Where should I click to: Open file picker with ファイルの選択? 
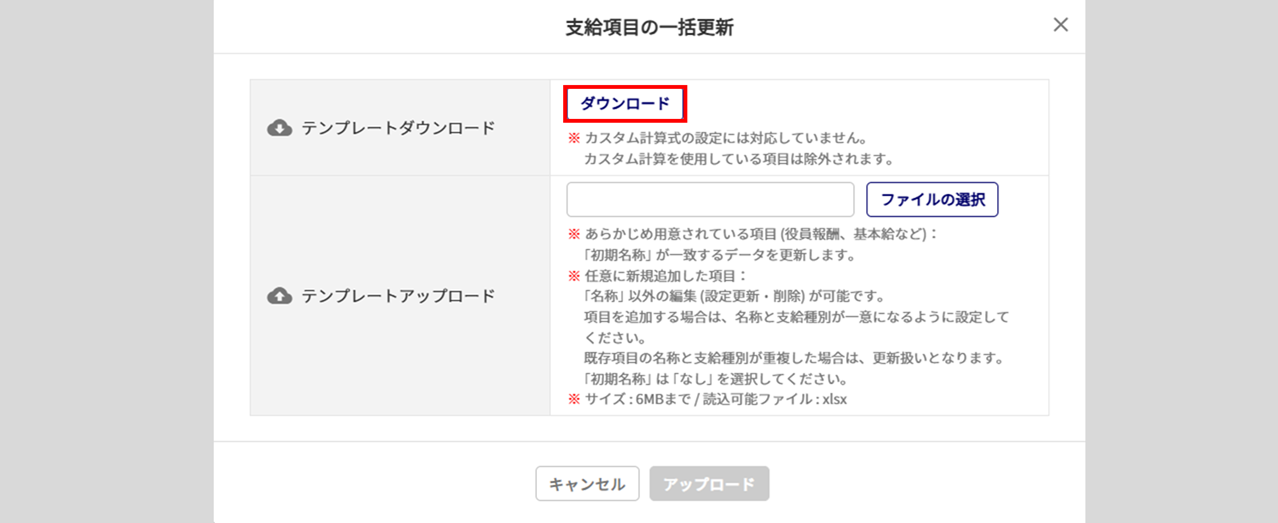(x=932, y=199)
